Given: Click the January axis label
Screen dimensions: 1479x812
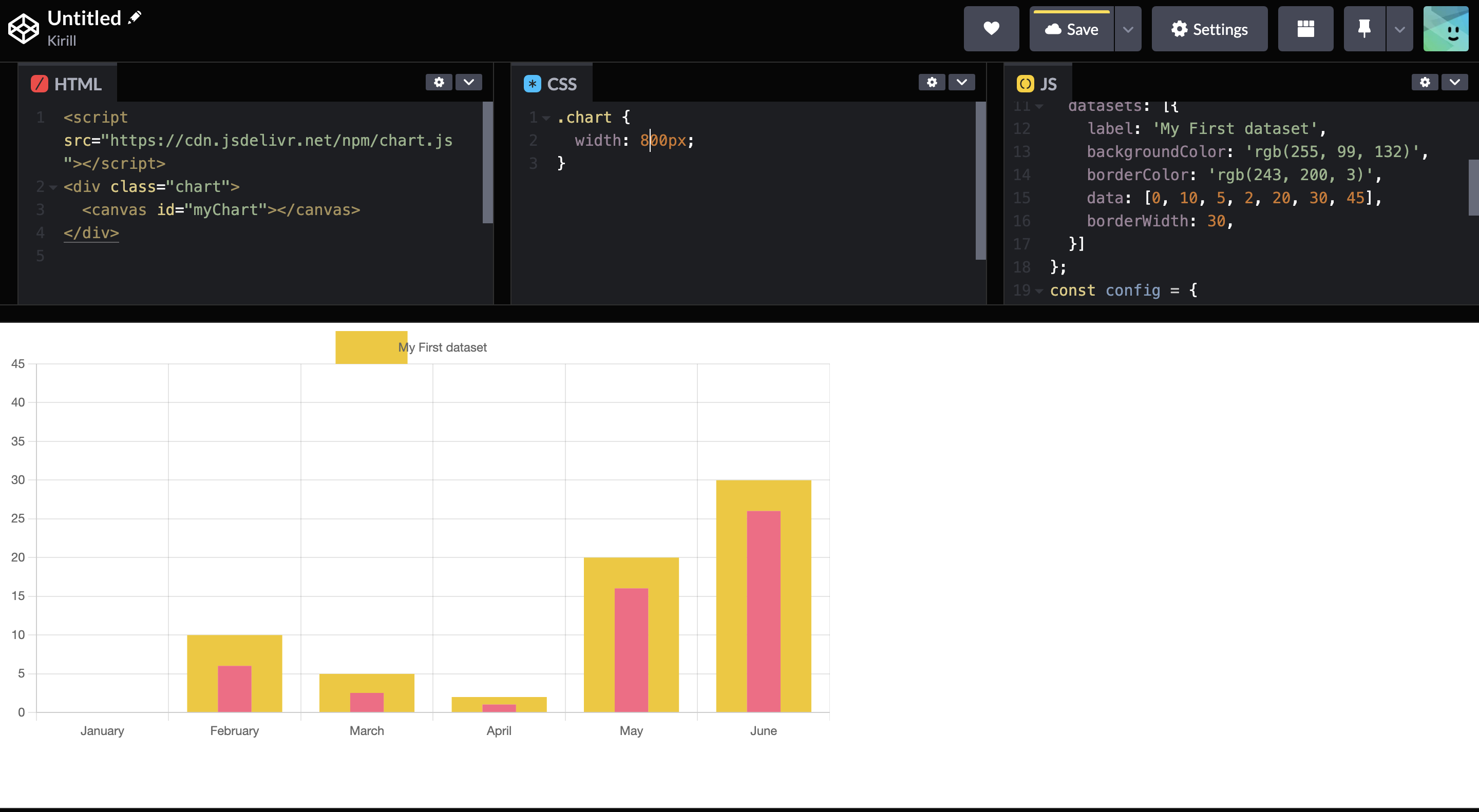Looking at the screenshot, I should [x=102, y=730].
